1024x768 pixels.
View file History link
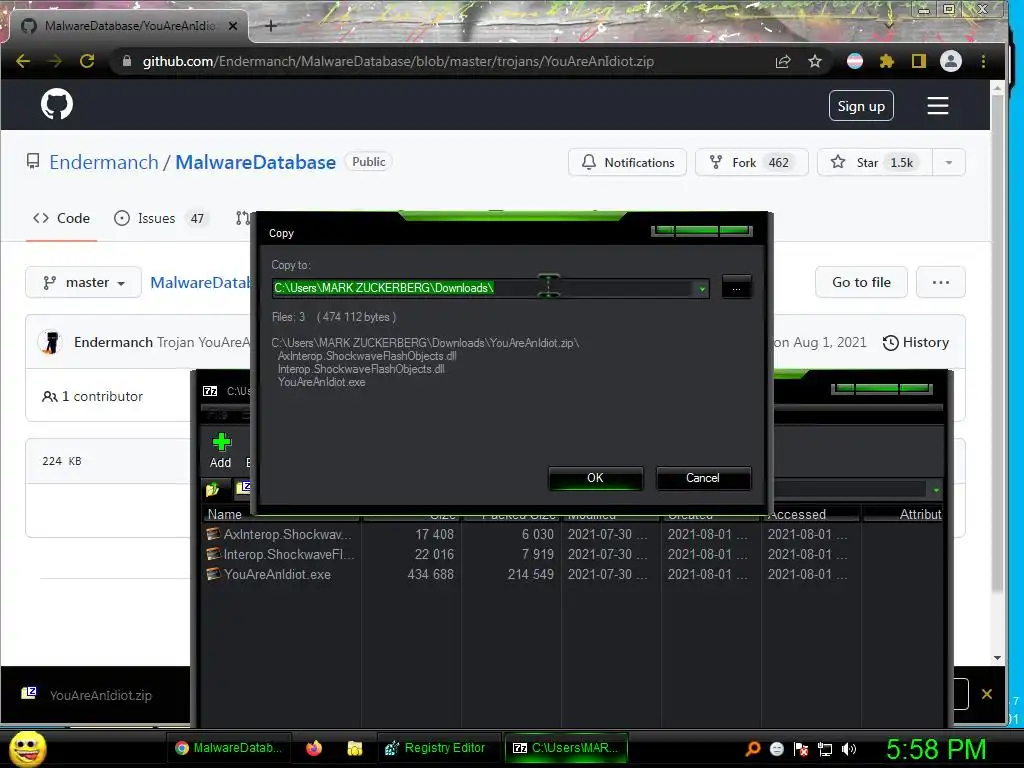click(916, 342)
